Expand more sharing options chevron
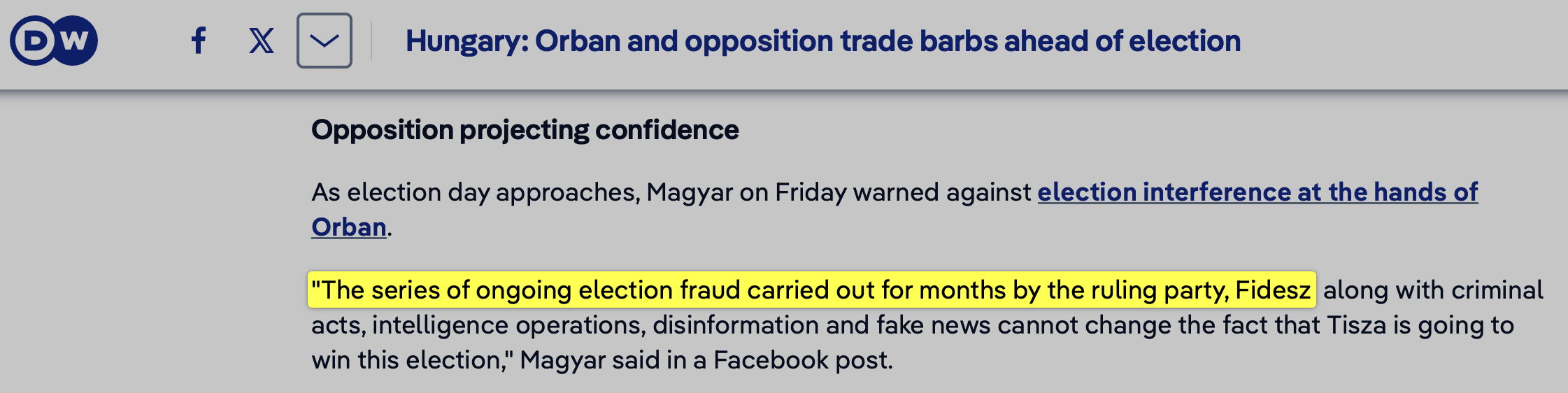The image size is (1568, 393). click(x=325, y=41)
